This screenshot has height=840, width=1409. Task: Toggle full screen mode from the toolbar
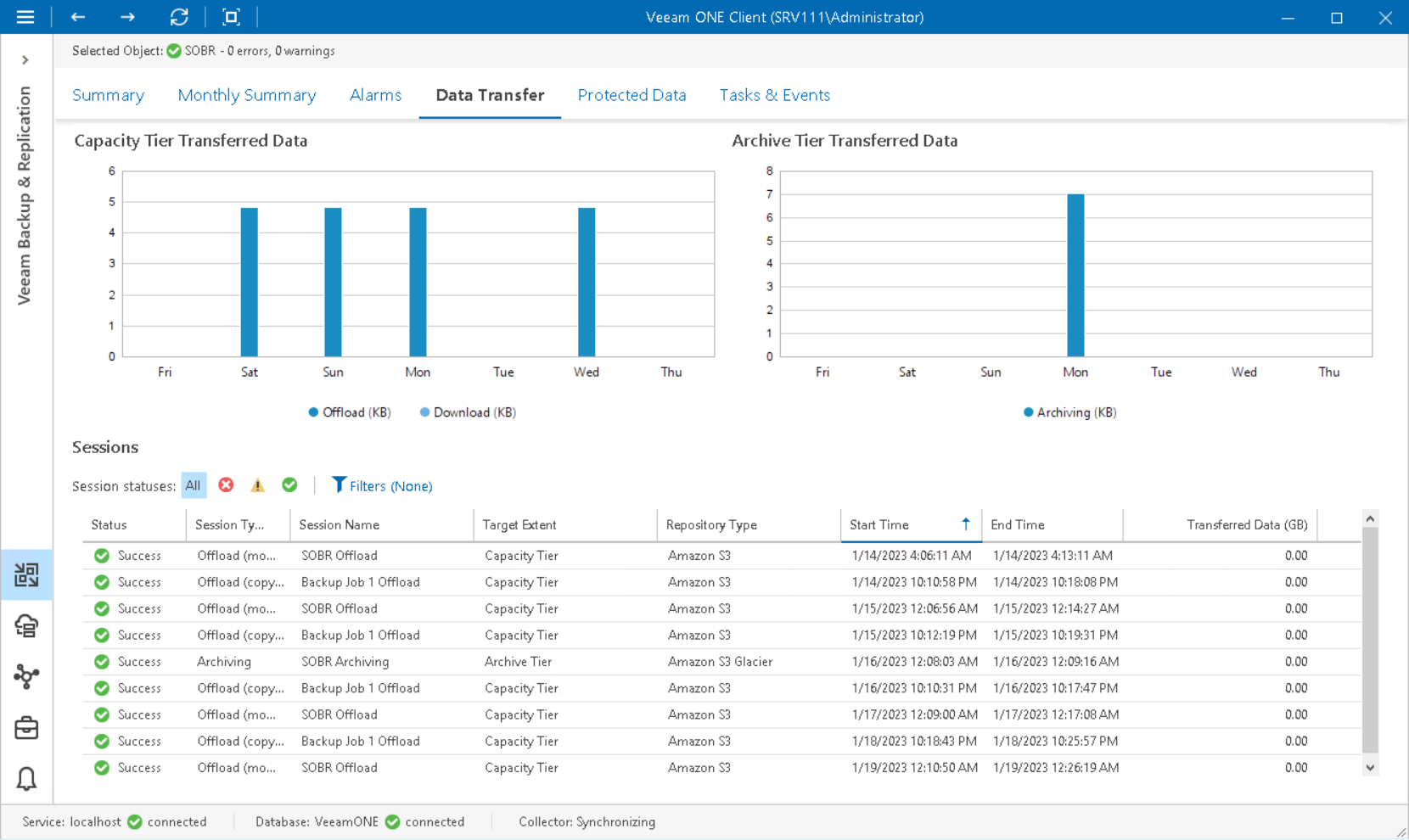point(231,17)
